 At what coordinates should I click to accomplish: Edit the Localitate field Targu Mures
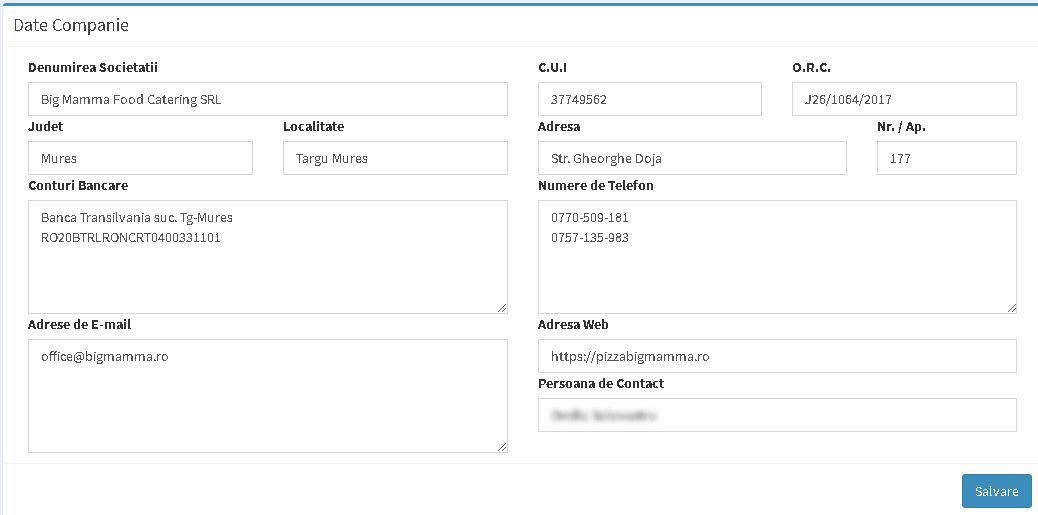(395, 158)
